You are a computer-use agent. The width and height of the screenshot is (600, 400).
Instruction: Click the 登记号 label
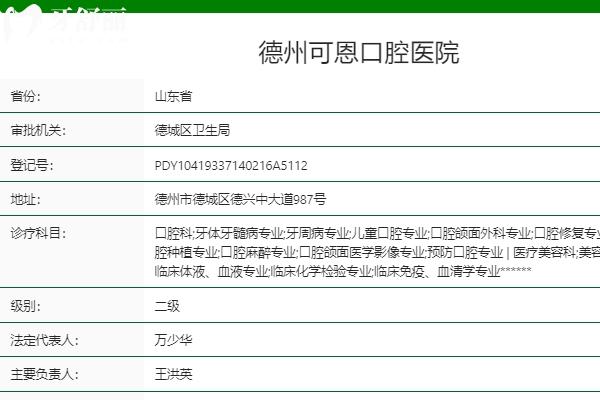32,165
